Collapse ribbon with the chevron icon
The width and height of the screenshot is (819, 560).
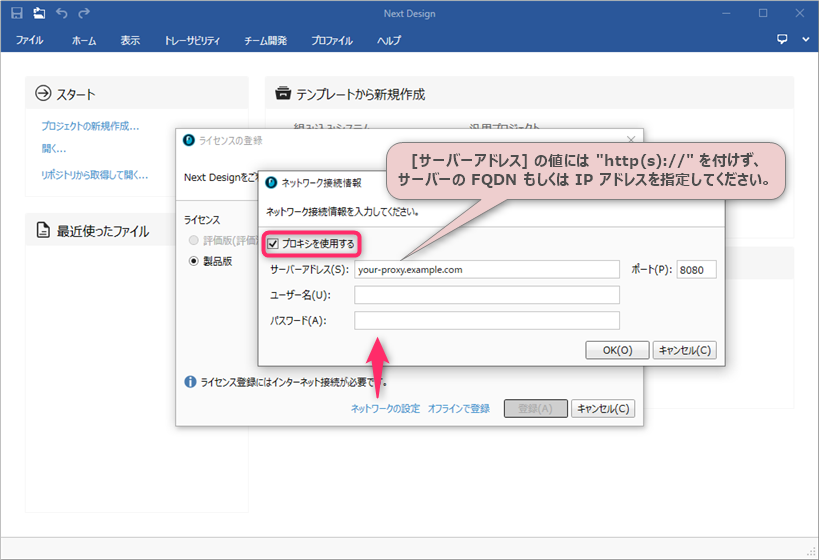click(805, 40)
